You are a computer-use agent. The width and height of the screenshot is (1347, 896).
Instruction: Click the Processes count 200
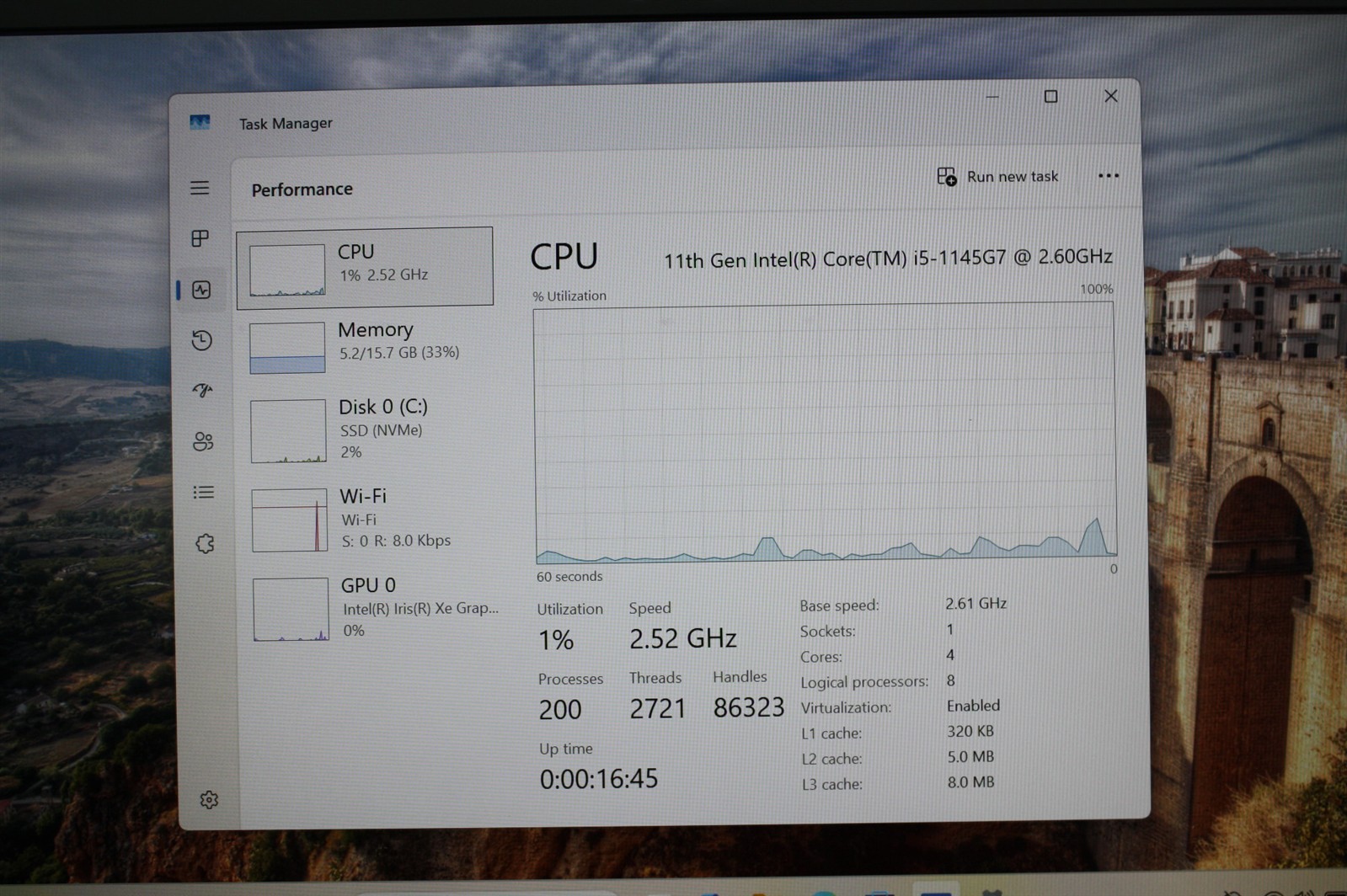pos(560,710)
